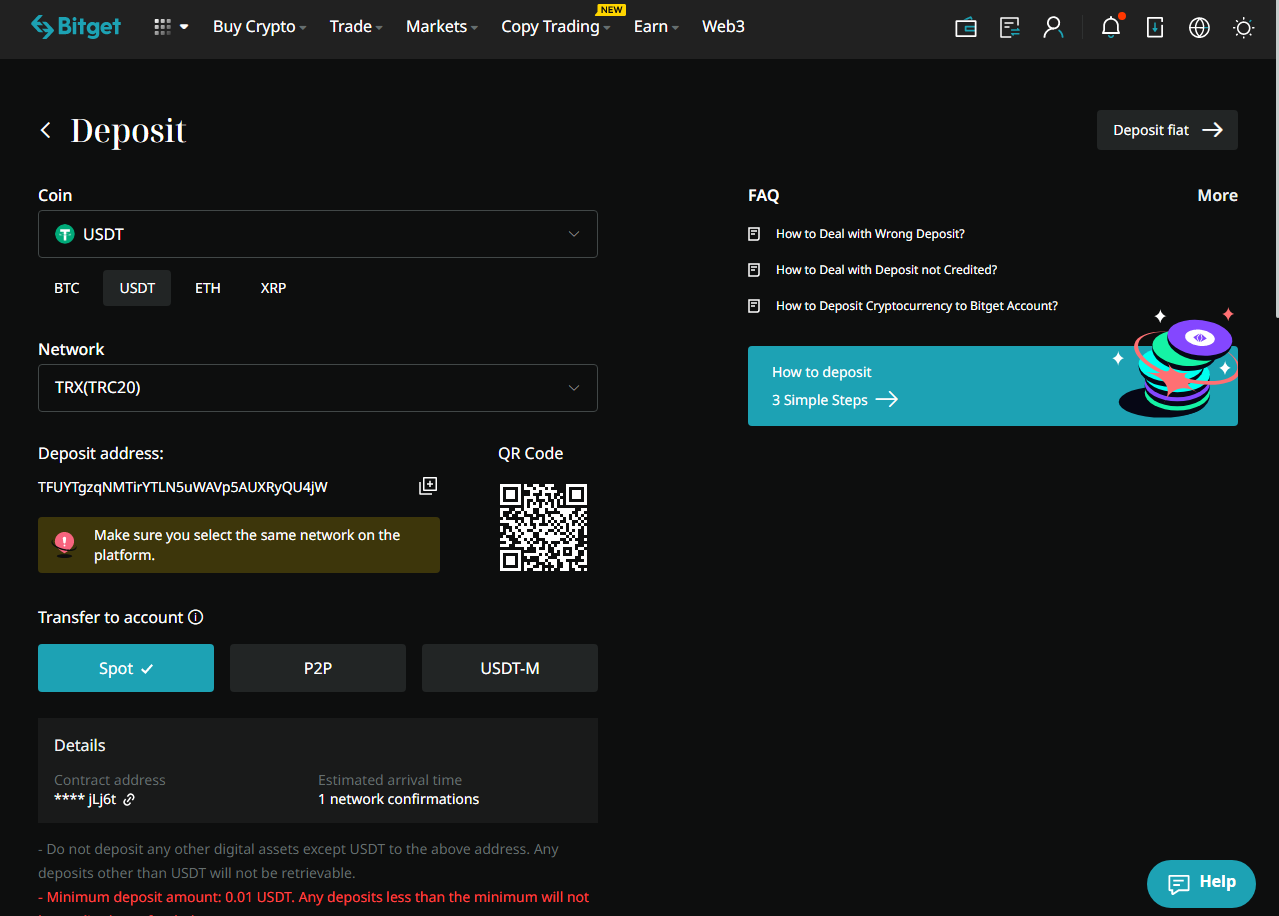Open the user profile icon
The height and width of the screenshot is (916, 1279).
point(1053,28)
